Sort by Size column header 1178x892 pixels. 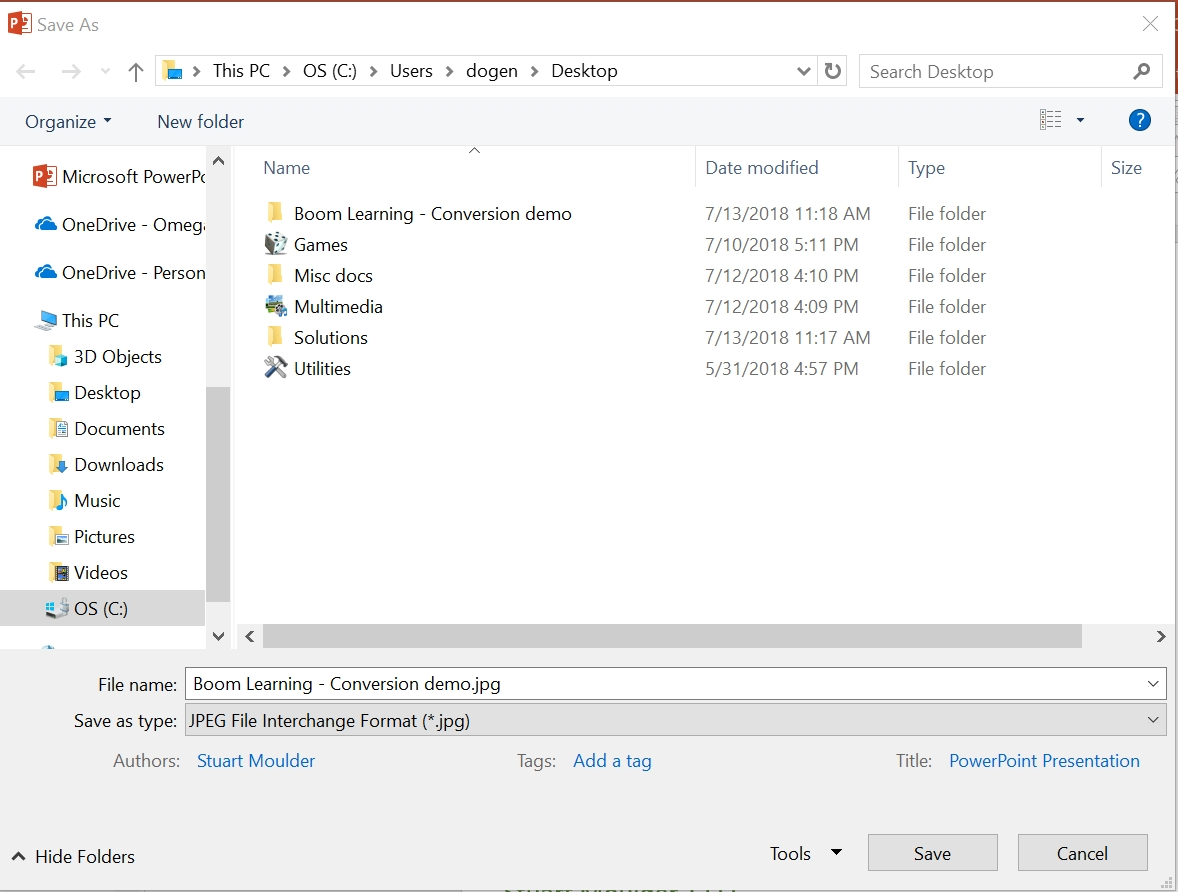1126,168
